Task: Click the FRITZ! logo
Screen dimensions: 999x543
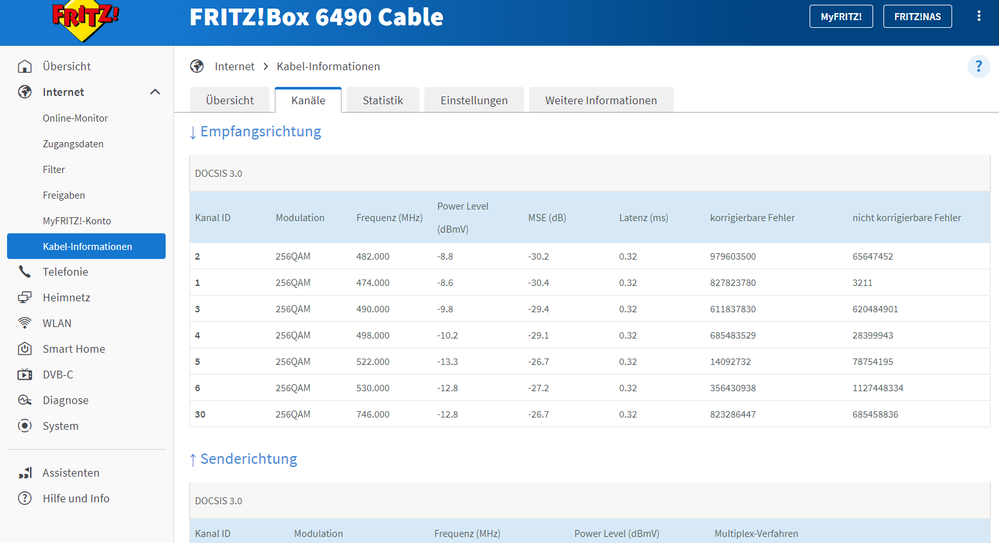Action: [x=85, y=19]
